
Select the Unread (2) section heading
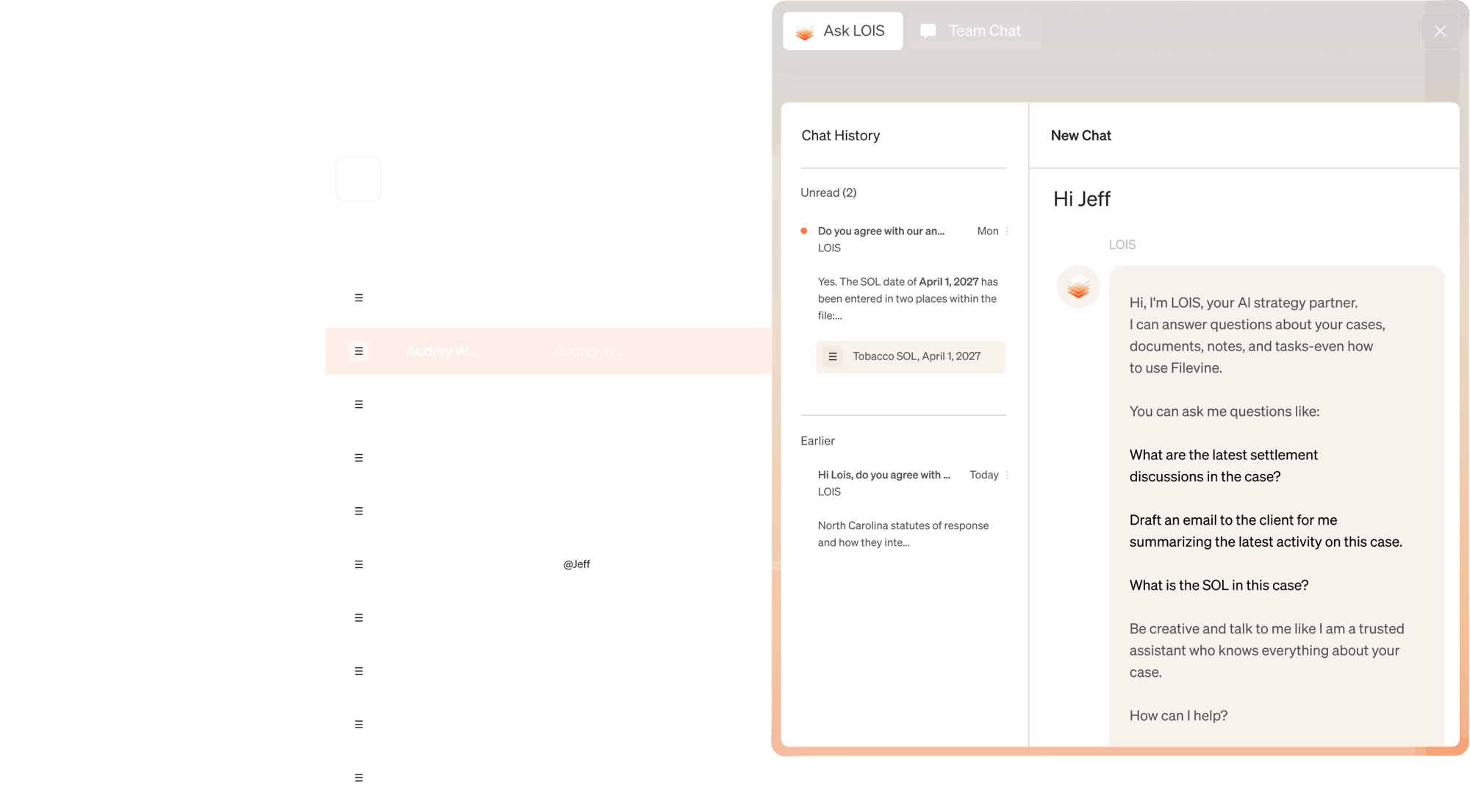[828, 193]
